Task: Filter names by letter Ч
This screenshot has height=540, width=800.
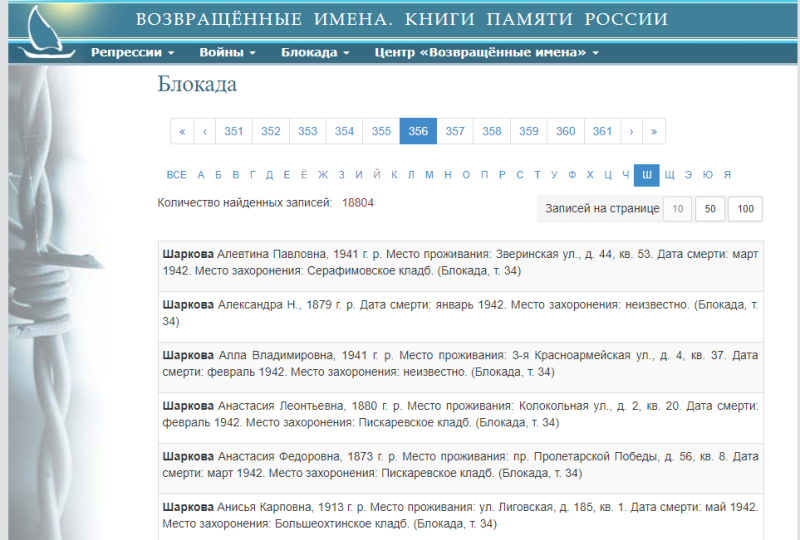Action: pyautogui.click(x=626, y=175)
